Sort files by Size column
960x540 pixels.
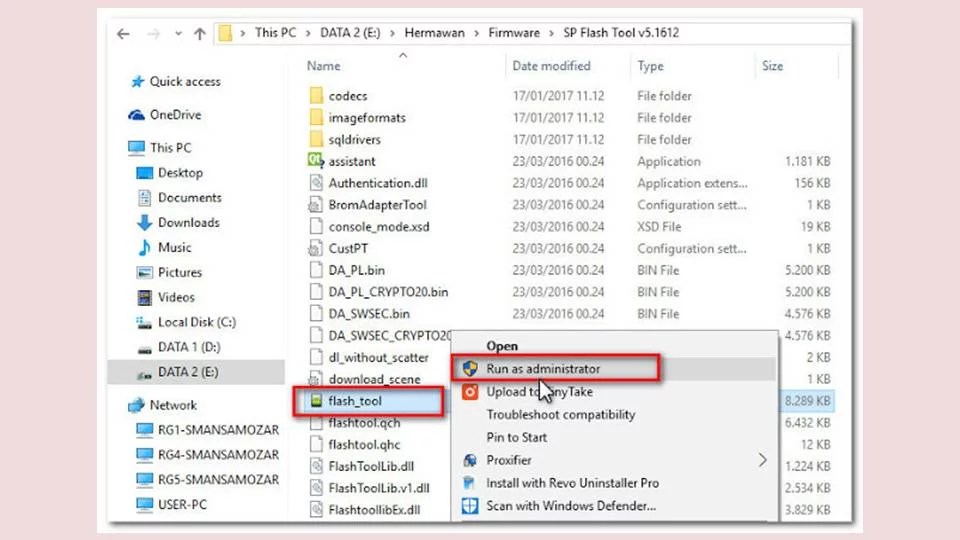point(773,66)
